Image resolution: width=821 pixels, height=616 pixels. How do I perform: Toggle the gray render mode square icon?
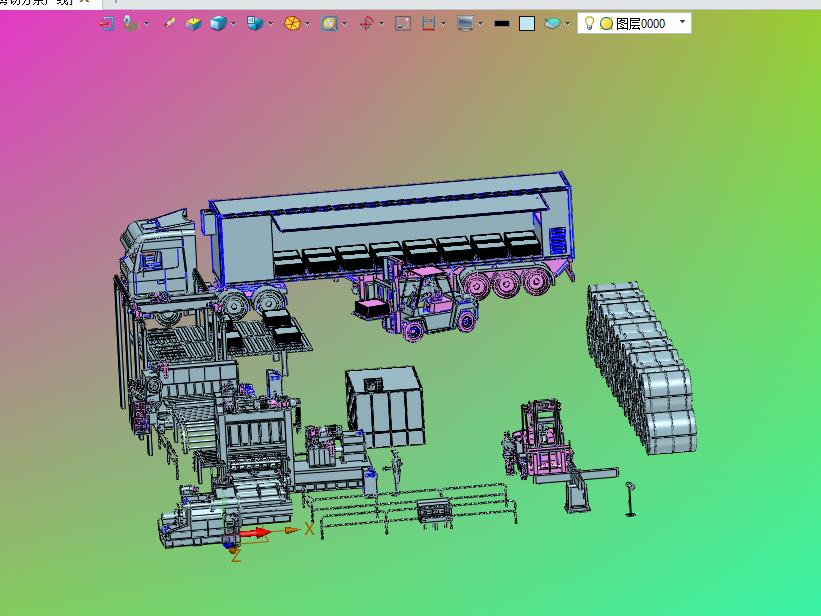point(403,24)
